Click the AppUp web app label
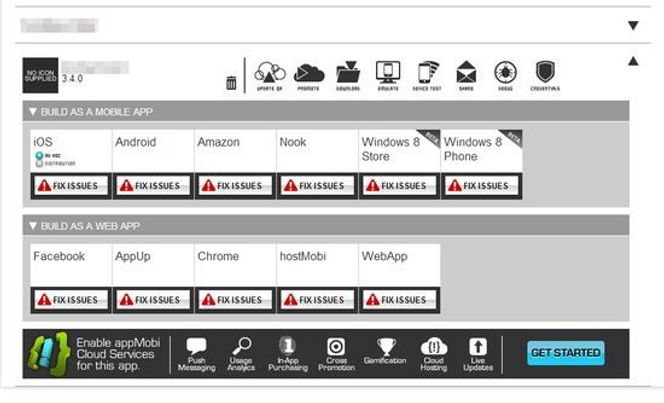664x403 pixels. coord(133,257)
